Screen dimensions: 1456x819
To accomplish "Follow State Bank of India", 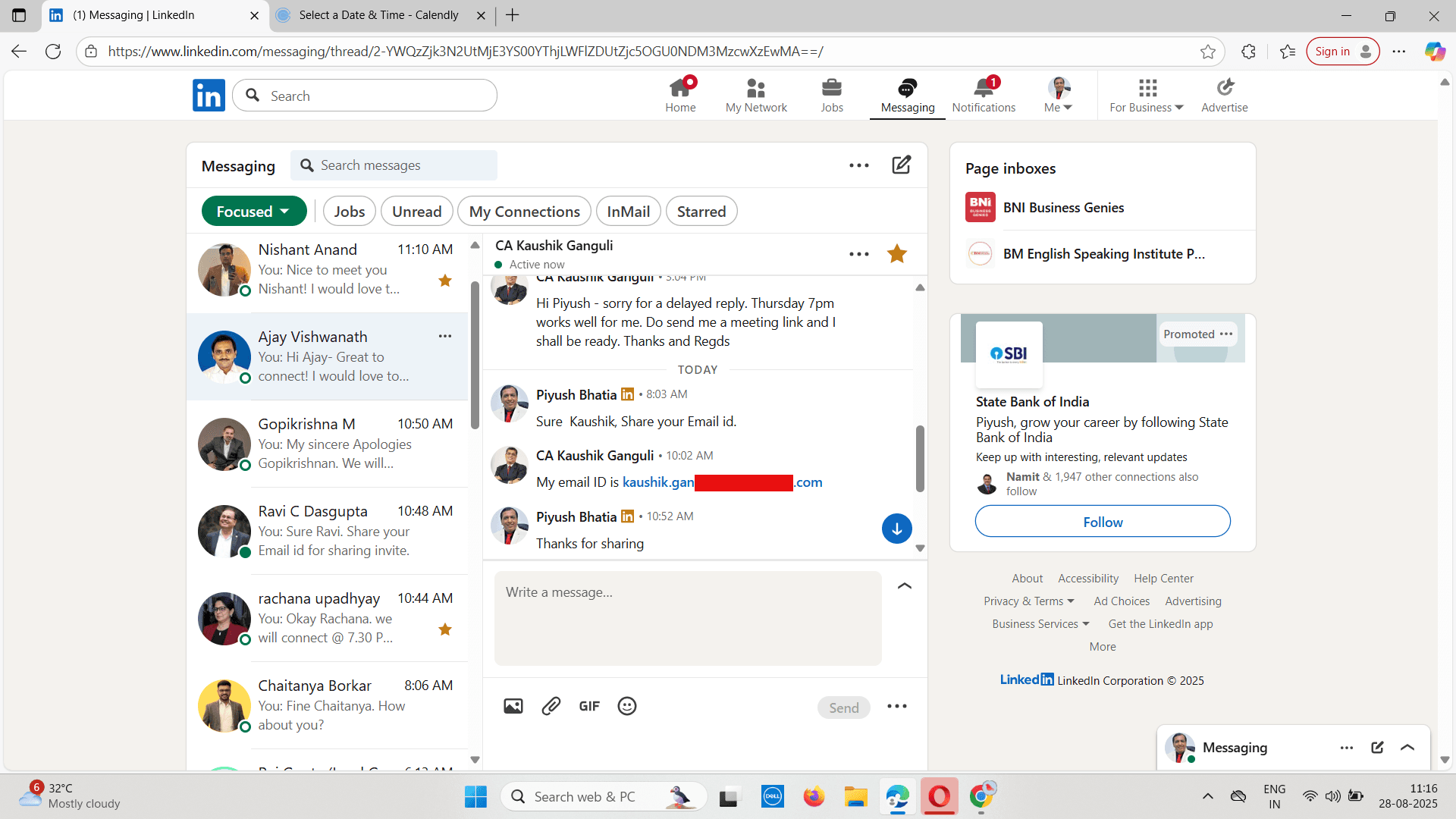I will [1103, 522].
